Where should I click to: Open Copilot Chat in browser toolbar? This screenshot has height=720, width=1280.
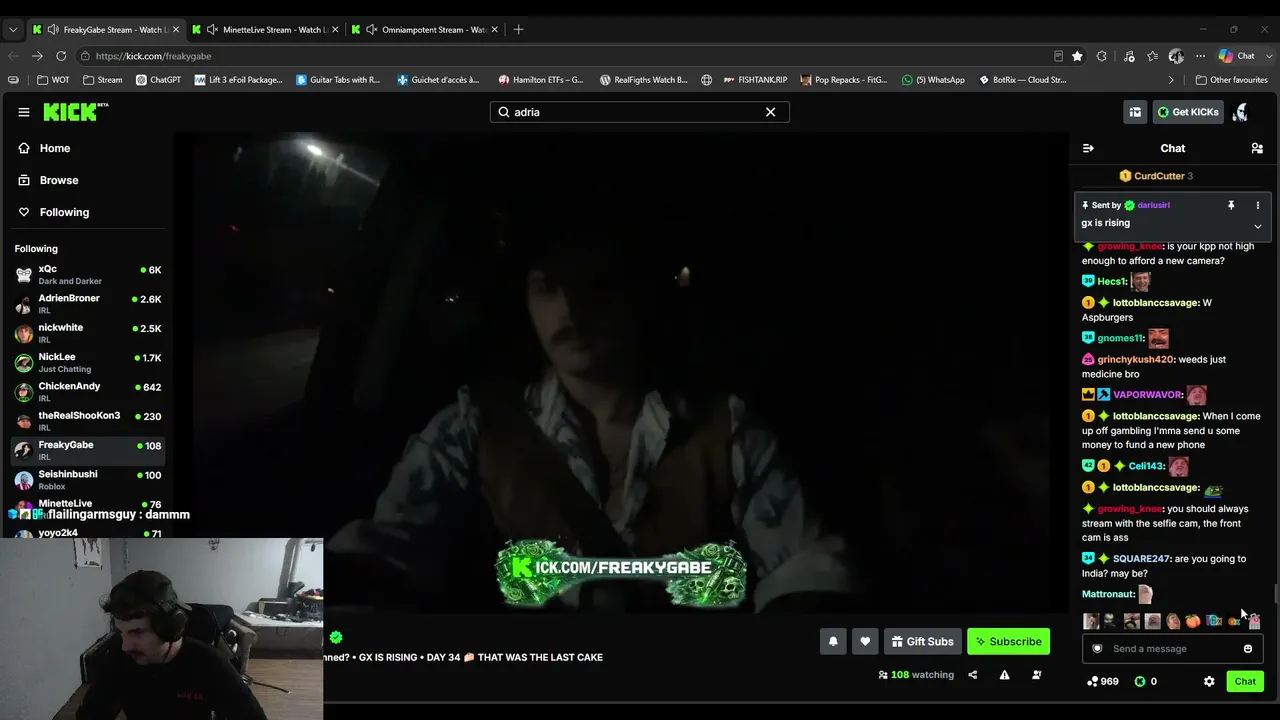1238,56
